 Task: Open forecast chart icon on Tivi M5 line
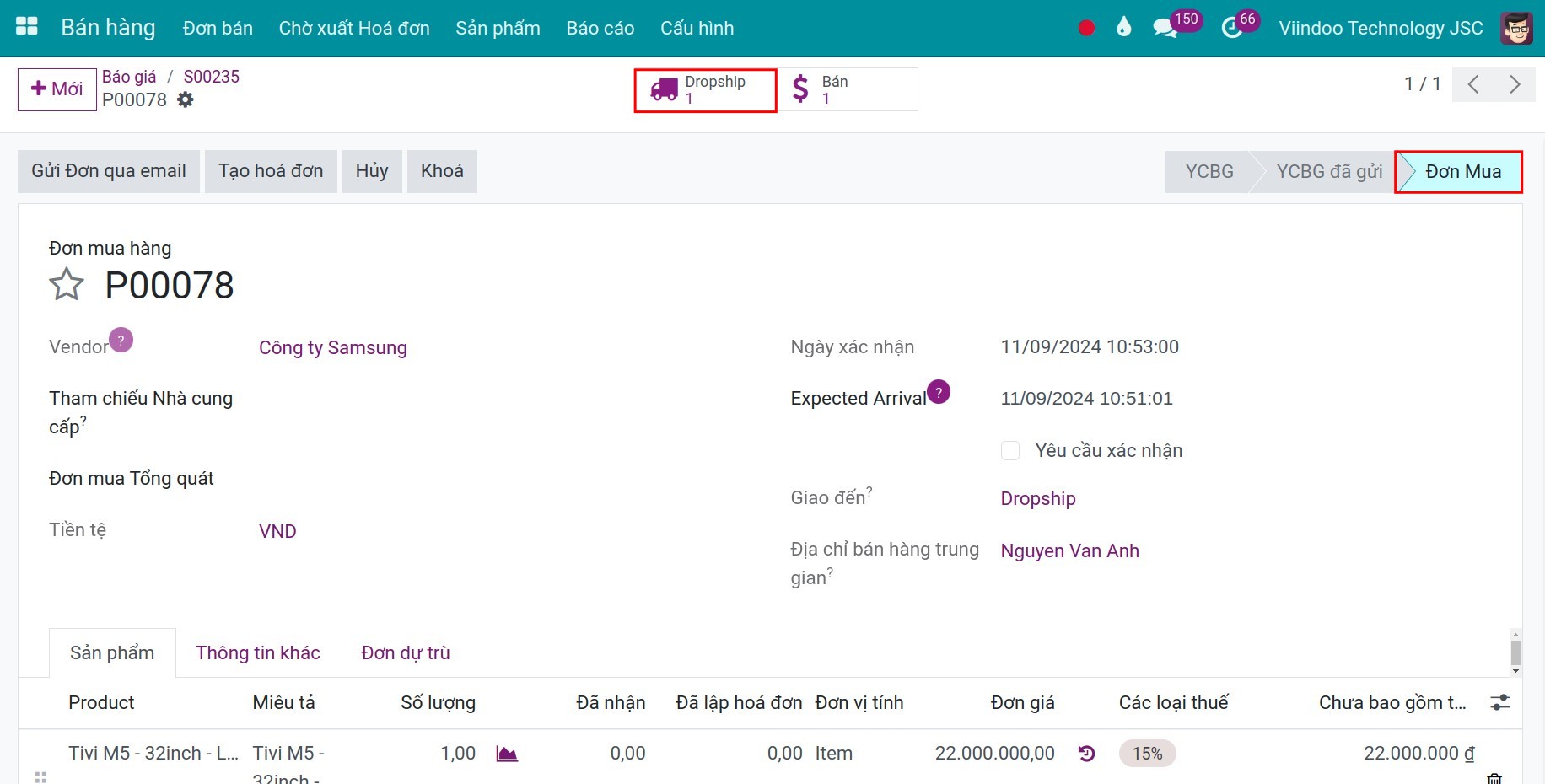(507, 754)
